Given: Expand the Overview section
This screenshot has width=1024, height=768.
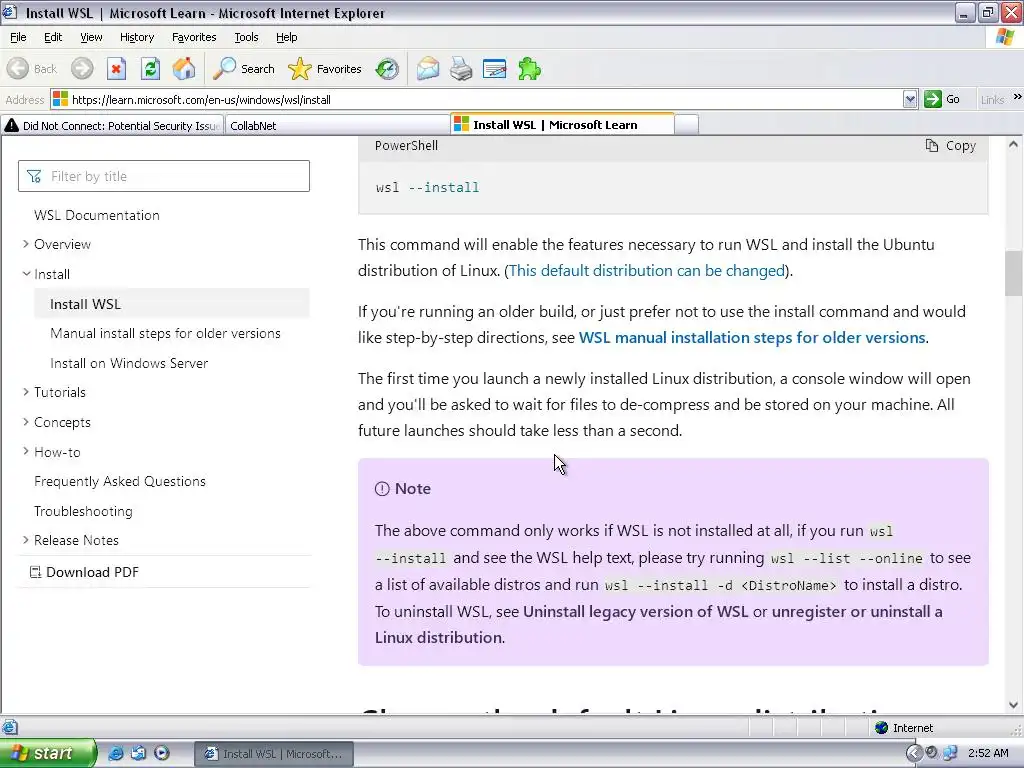Looking at the screenshot, I should [x=25, y=244].
